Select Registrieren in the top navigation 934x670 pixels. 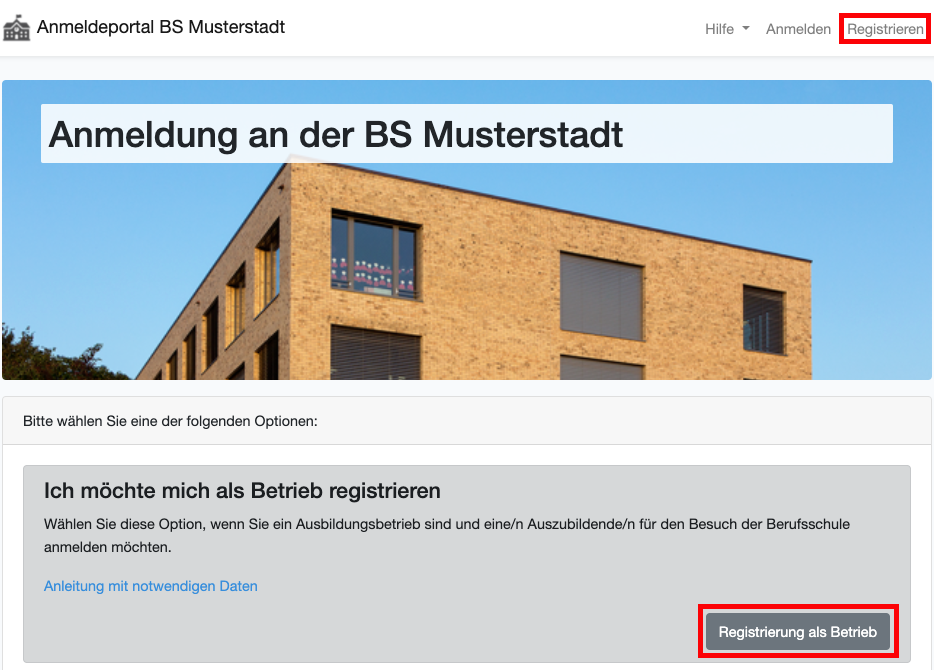click(885, 29)
